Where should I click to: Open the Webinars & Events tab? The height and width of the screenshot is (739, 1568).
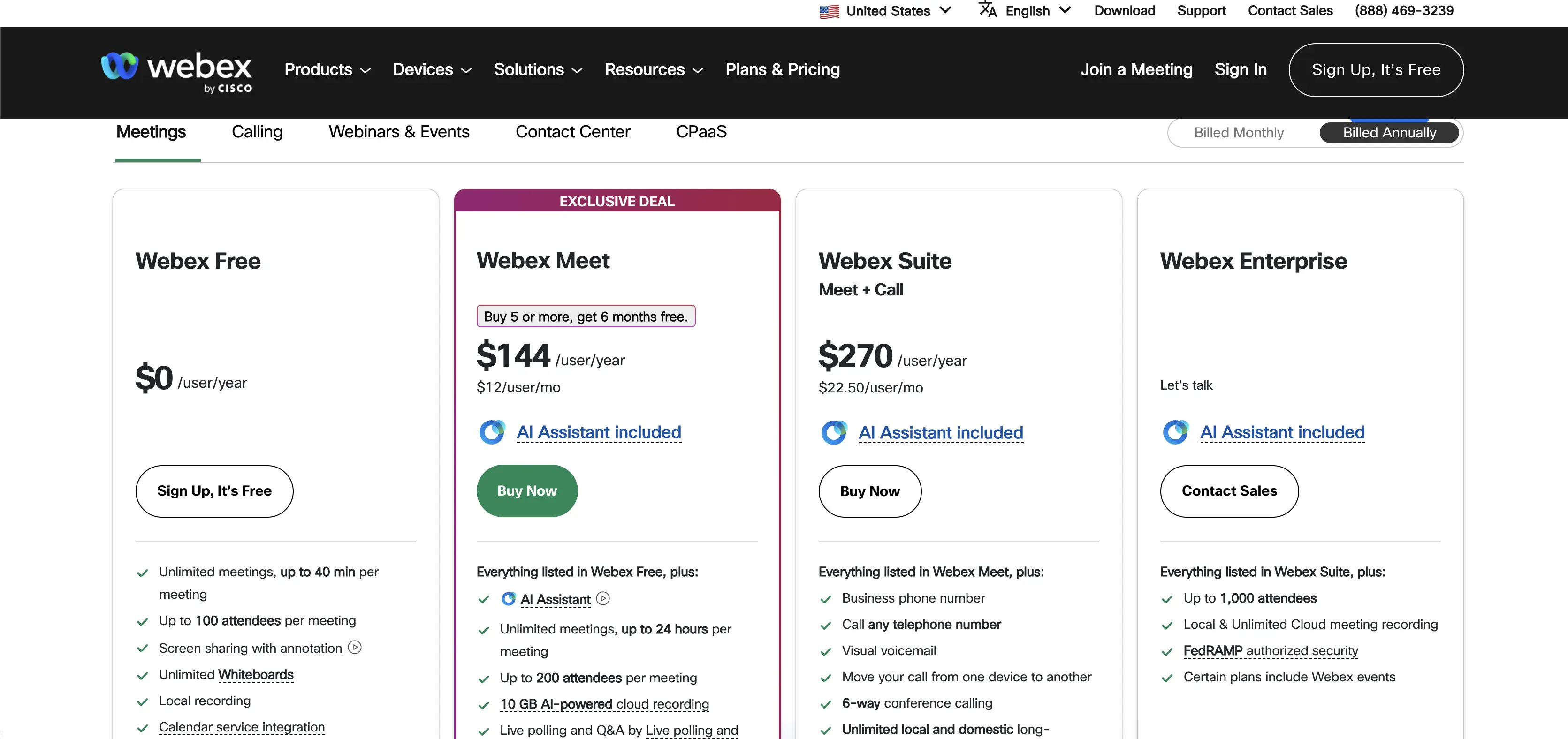(399, 132)
